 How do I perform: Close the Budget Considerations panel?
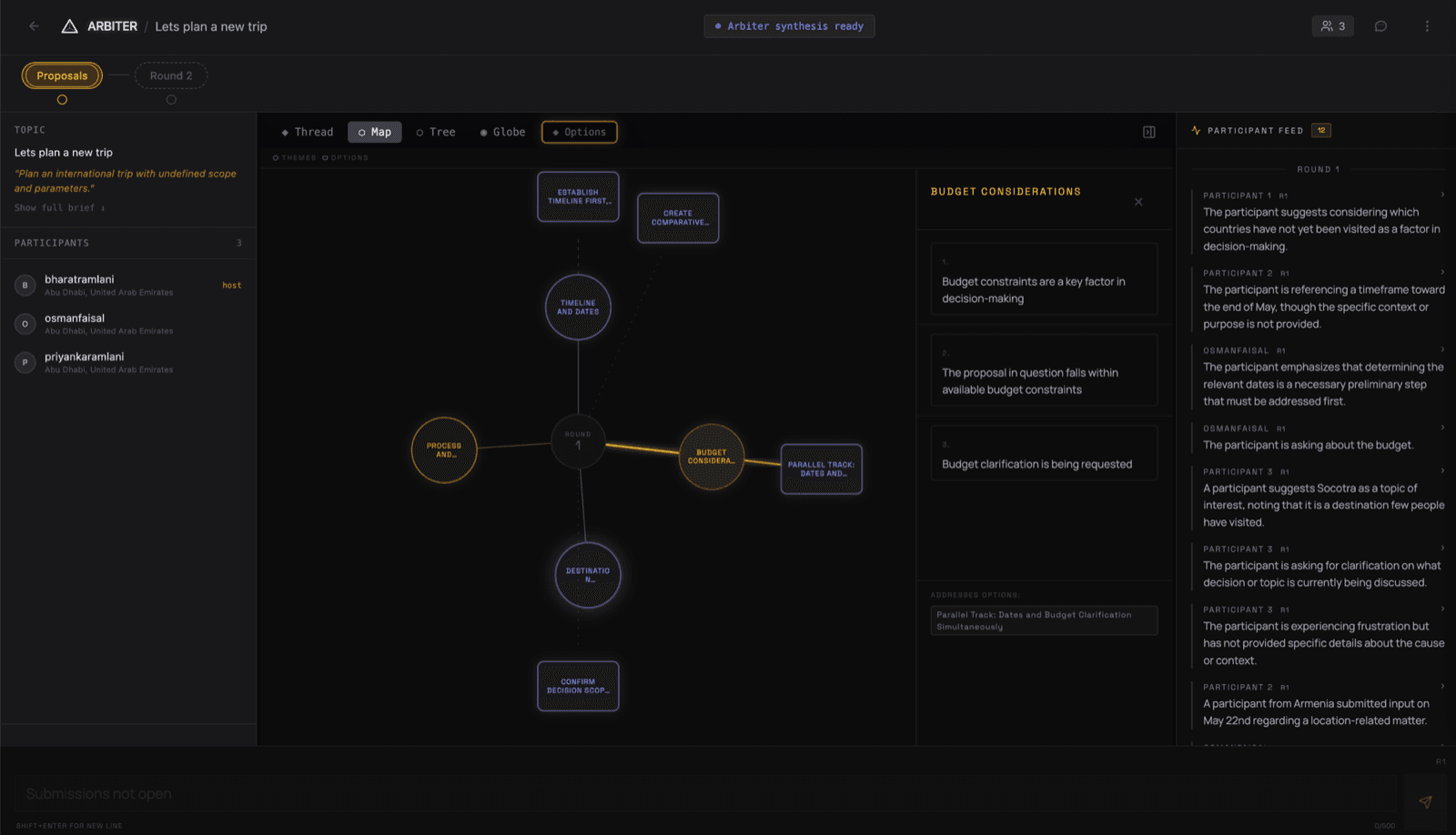[x=1138, y=202]
